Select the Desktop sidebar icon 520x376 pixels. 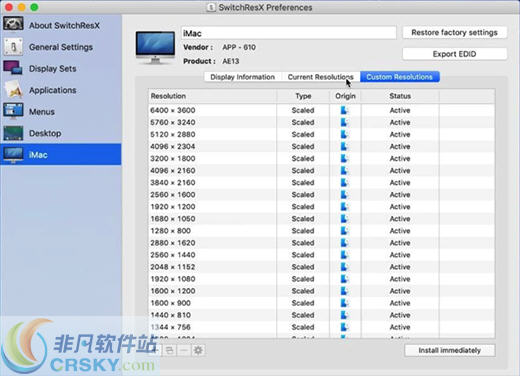(13, 133)
